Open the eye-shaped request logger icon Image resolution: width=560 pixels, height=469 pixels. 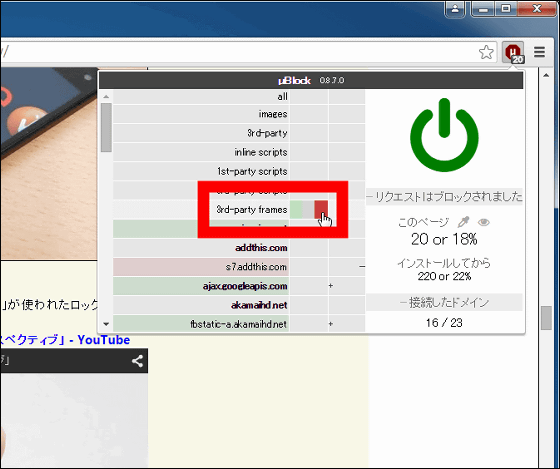(x=484, y=223)
